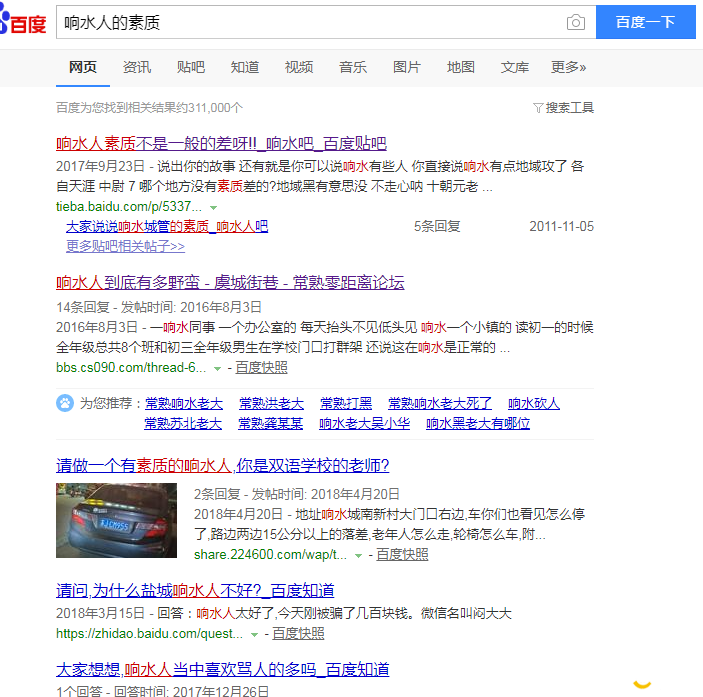
Task: Open the 搜索工具 filter
Action: pyautogui.click(x=564, y=108)
